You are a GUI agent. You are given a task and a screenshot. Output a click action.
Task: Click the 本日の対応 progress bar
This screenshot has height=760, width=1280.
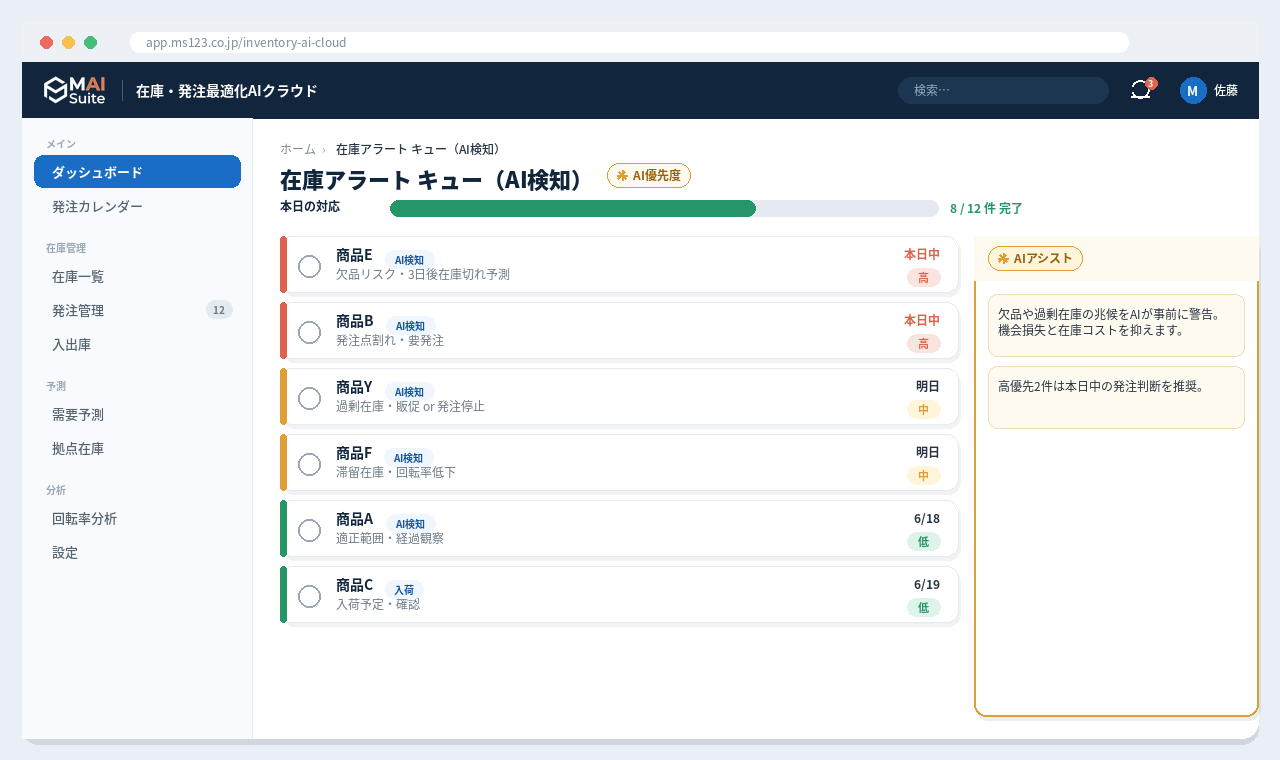[664, 208]
